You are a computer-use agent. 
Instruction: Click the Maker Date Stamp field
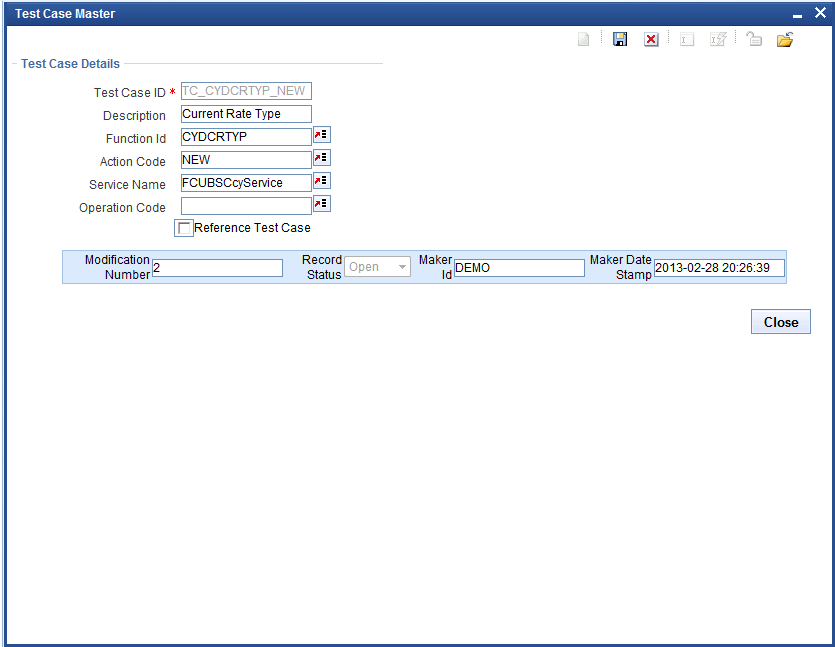[719, 268]
